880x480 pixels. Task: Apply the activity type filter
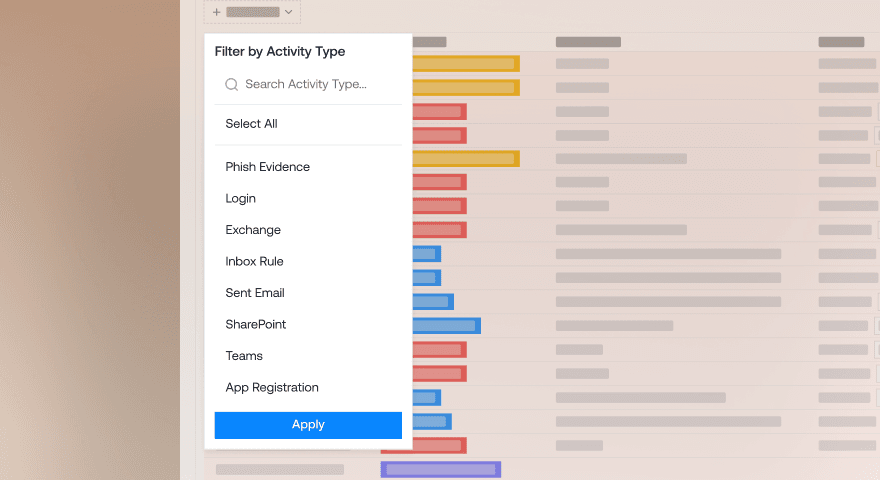(x=308, y=425)
